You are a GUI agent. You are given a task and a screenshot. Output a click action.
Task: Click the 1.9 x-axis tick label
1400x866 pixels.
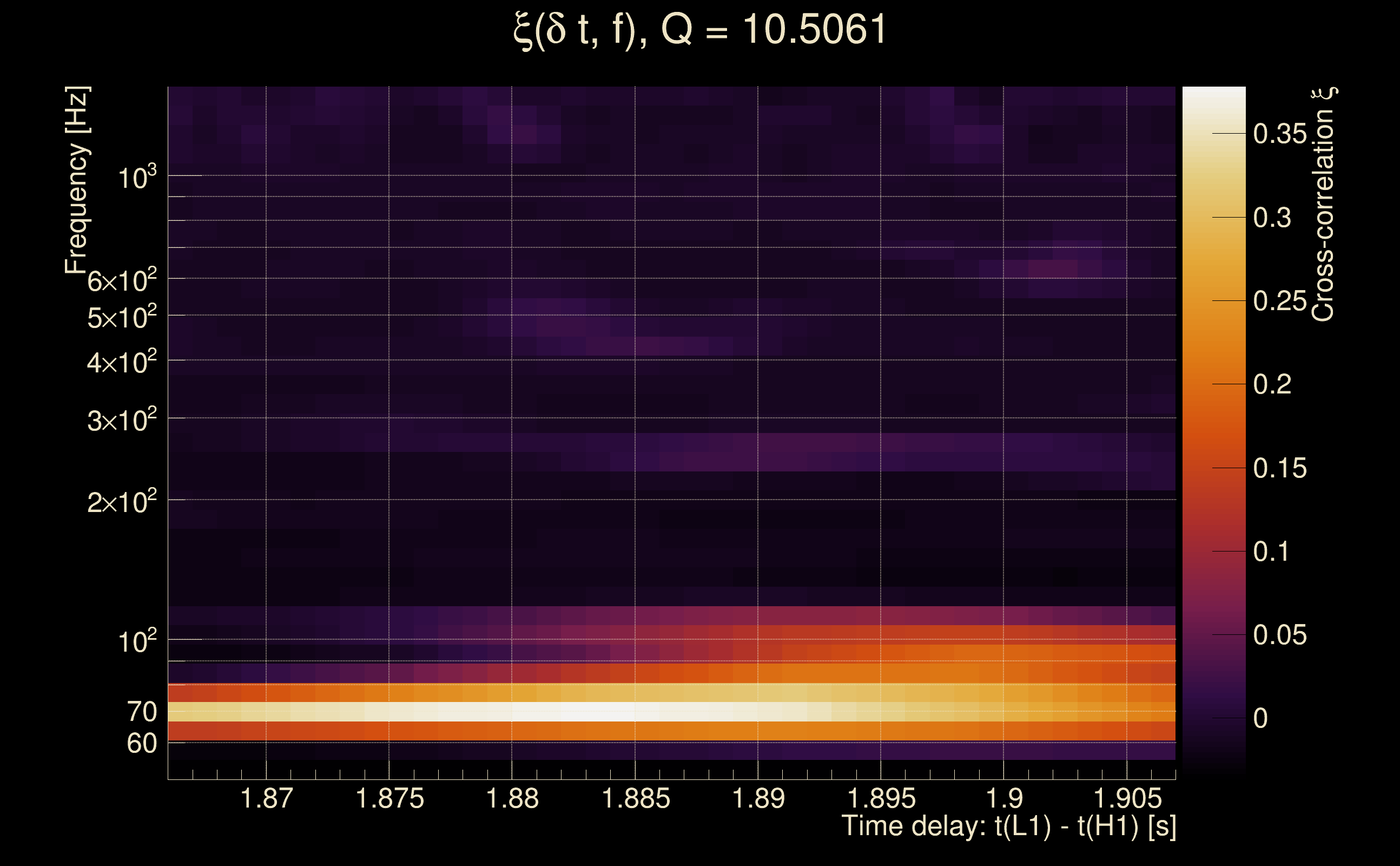click(x=1004, y=798)
